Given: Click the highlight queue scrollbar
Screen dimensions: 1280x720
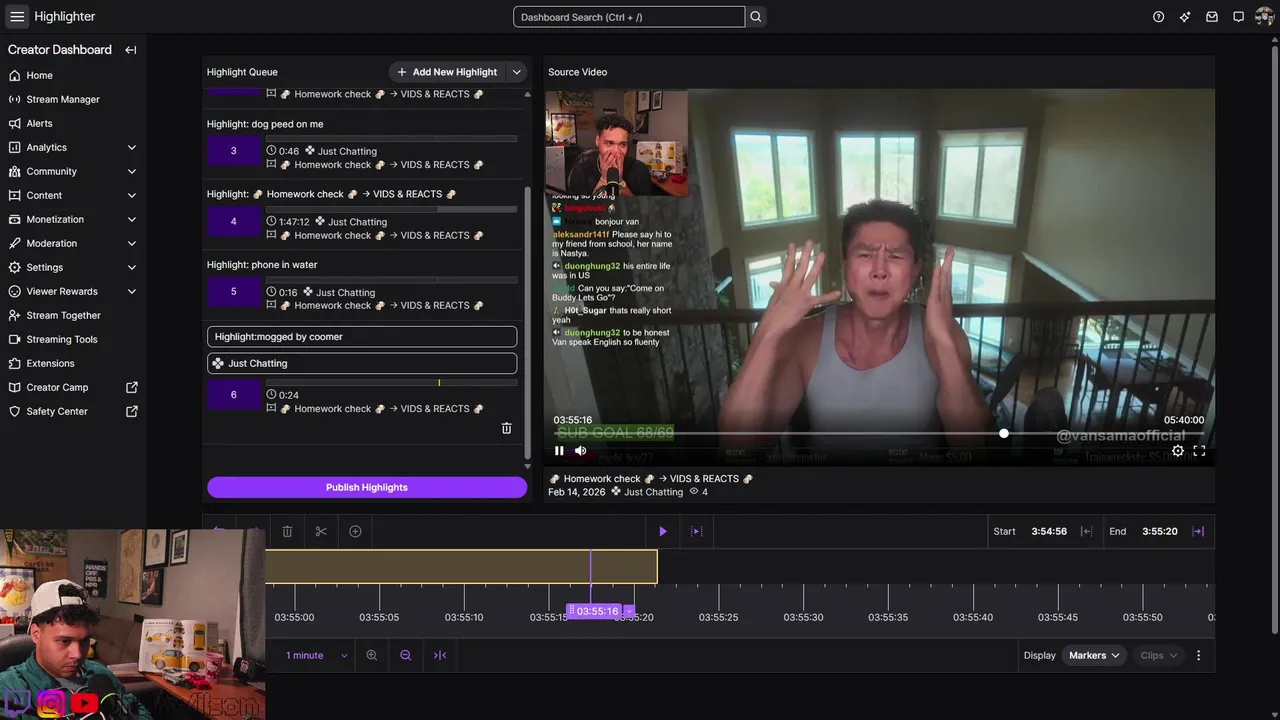Looking at the screenshot, I should click(527, 322).
